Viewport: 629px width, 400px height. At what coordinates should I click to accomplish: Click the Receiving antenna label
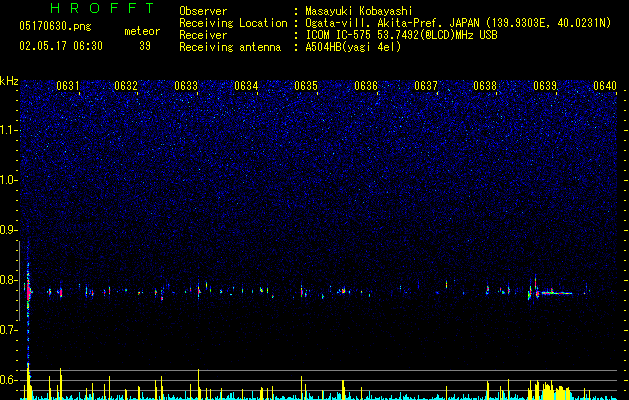coord(230,47)
